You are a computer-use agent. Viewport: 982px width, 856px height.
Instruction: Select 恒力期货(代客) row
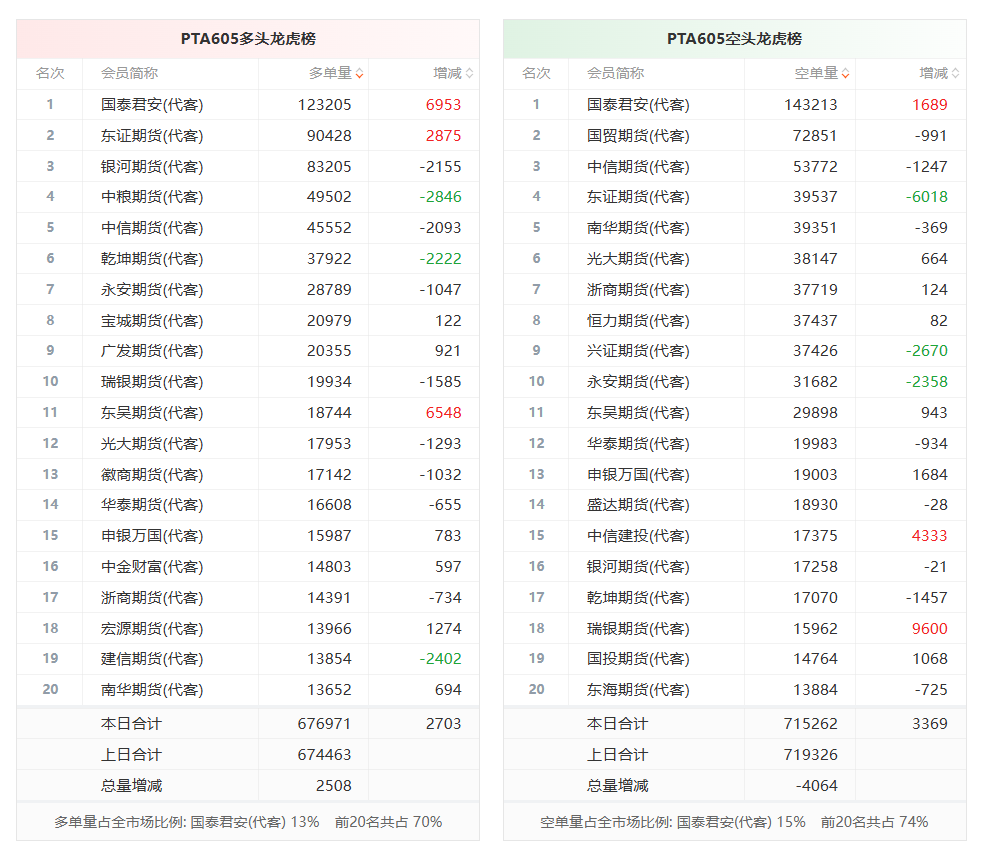pyautogui.click(x=735, y=321)
